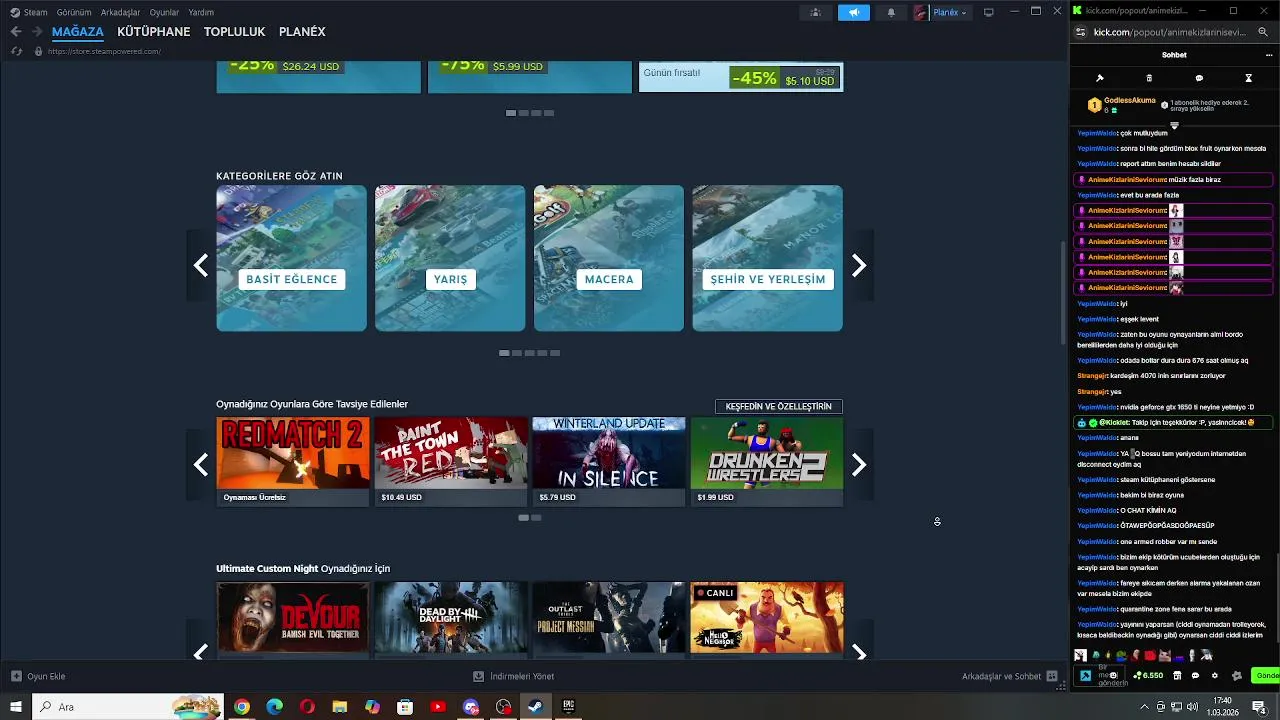Click the Windows search box Ara

[128, 707]
